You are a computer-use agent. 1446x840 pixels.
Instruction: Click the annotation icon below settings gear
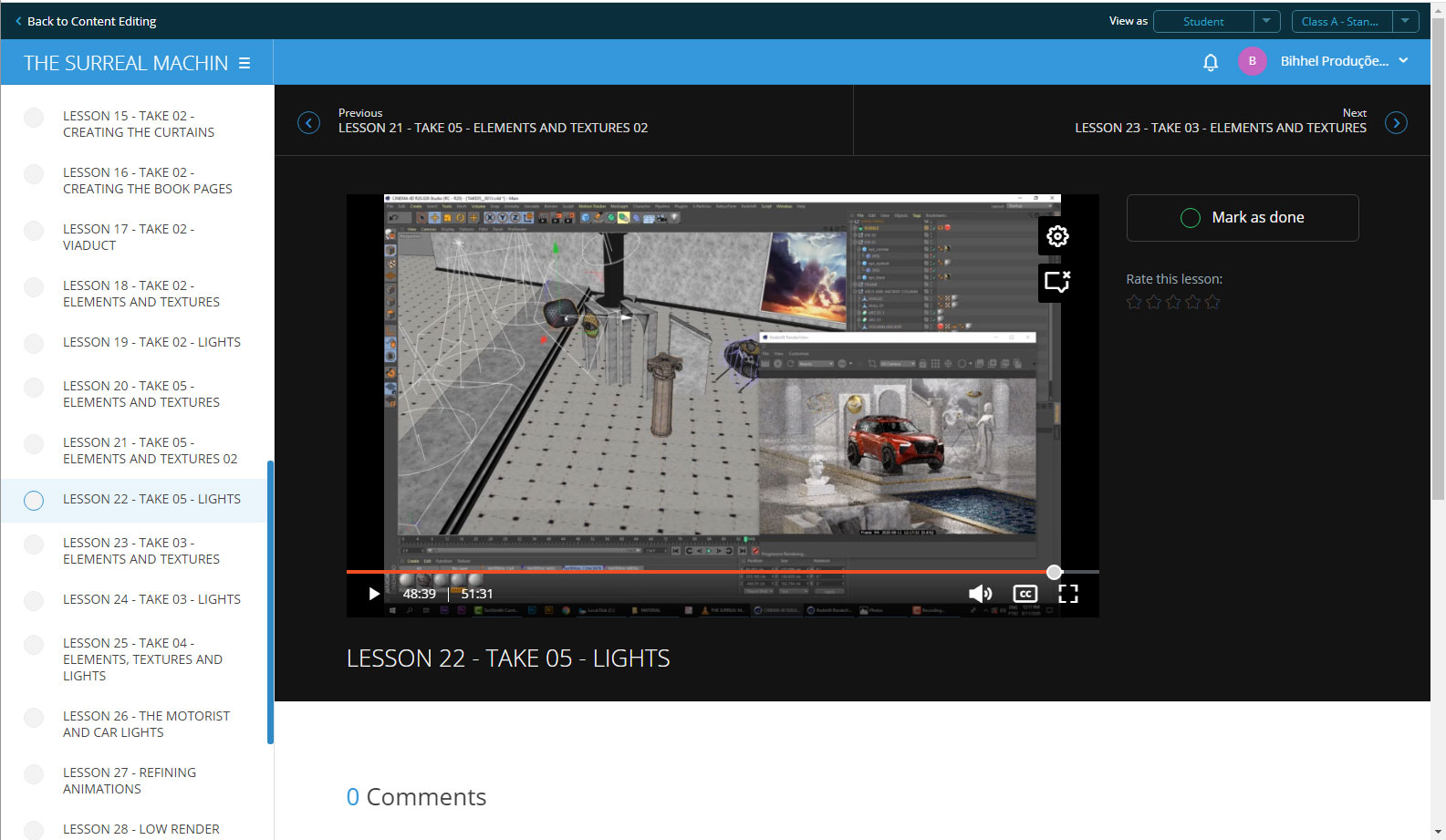pyautogui.click(x=1057, y=282)
